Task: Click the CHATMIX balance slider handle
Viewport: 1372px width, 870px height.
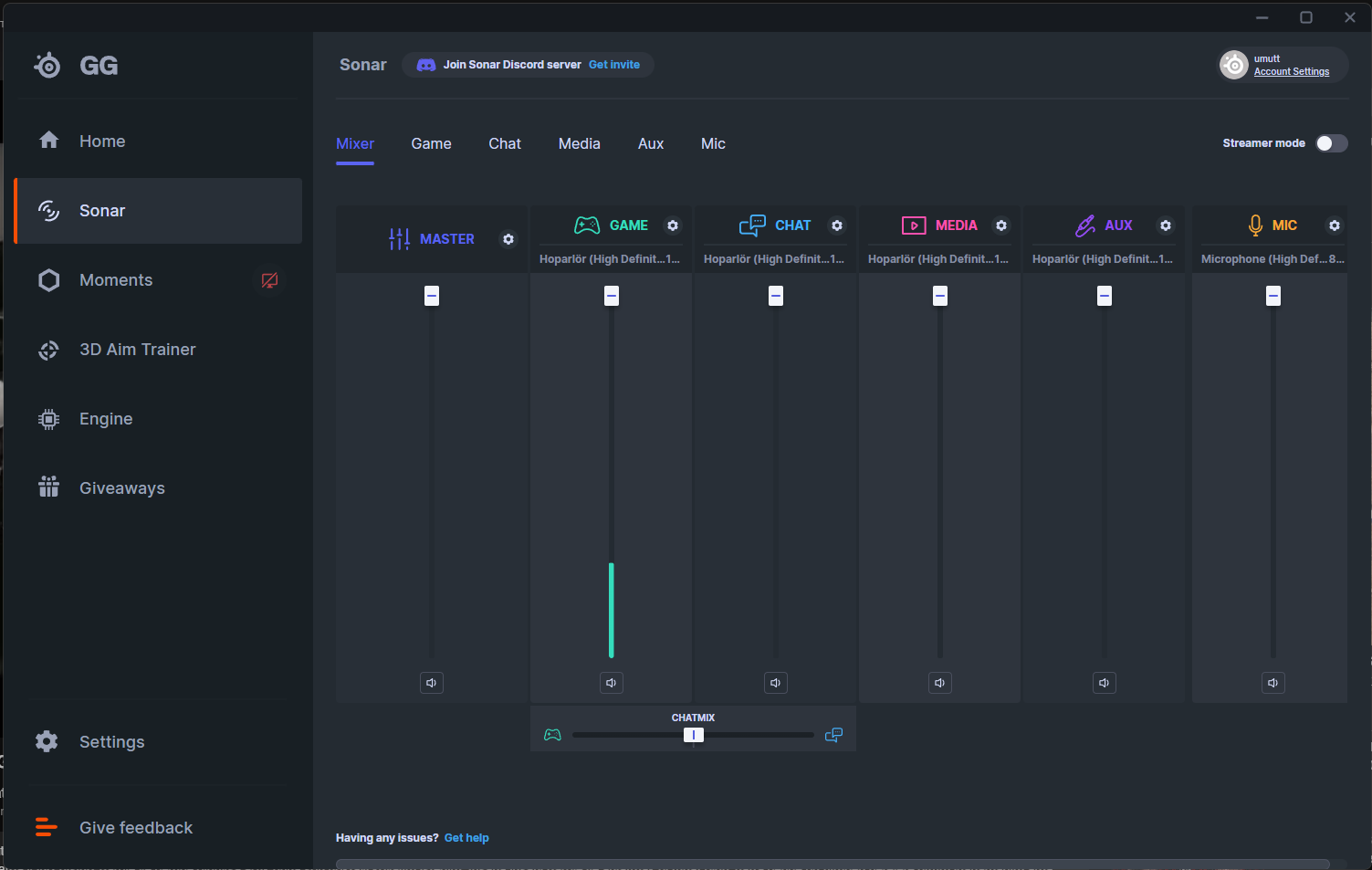Action: (694, 735)
